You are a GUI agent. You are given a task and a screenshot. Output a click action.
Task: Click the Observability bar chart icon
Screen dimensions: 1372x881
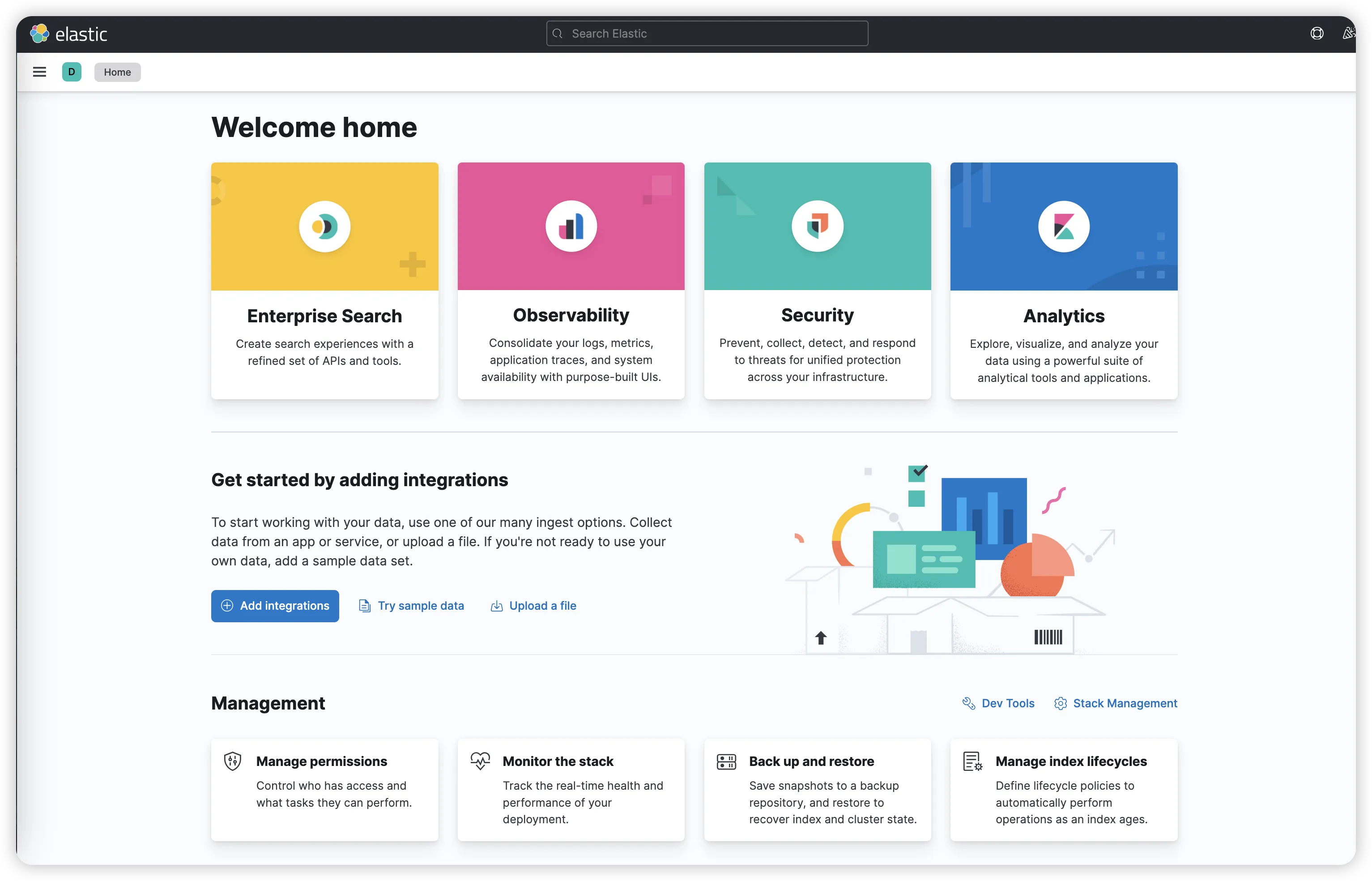point(571,227)
